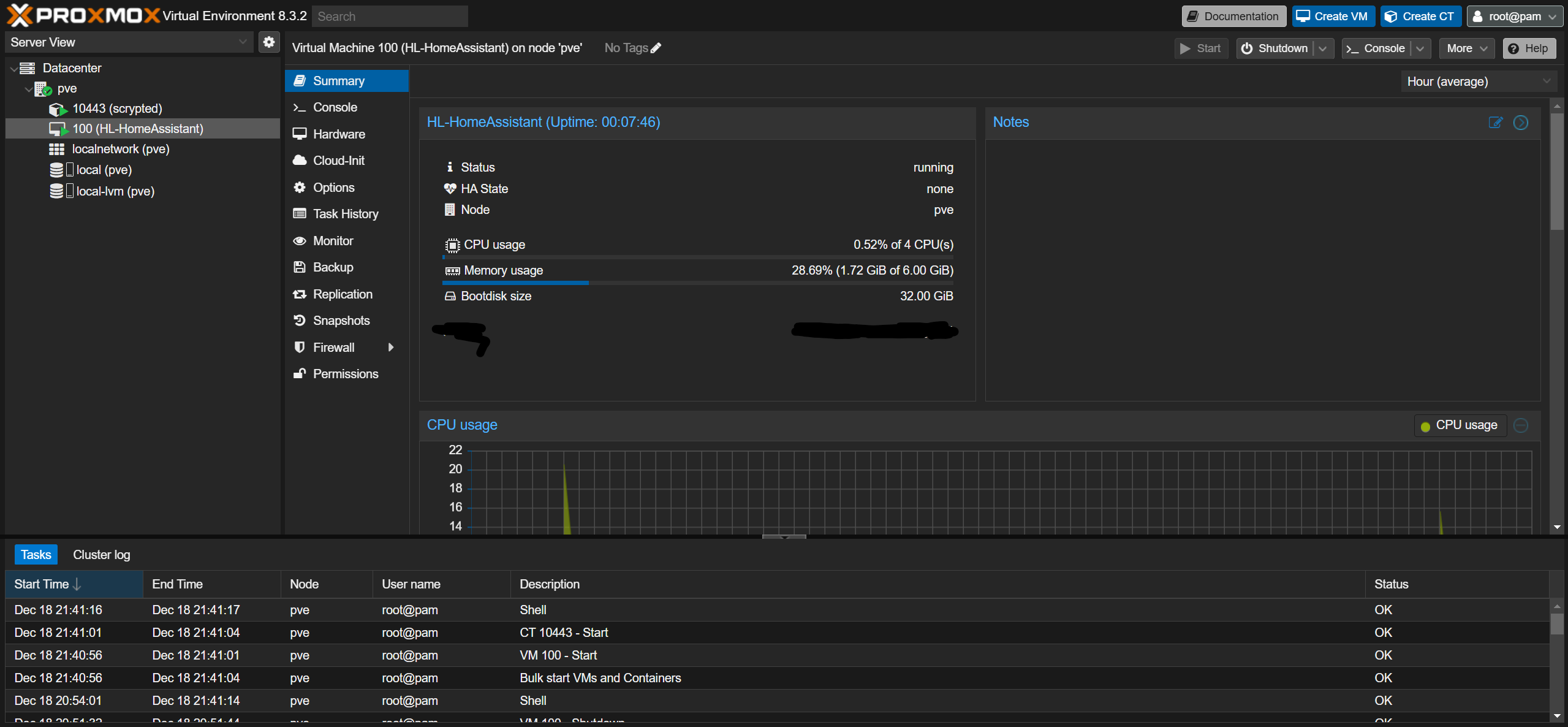Open the Server View settings gear
The height and width of the screenshot is (727, 1568).
269,42
